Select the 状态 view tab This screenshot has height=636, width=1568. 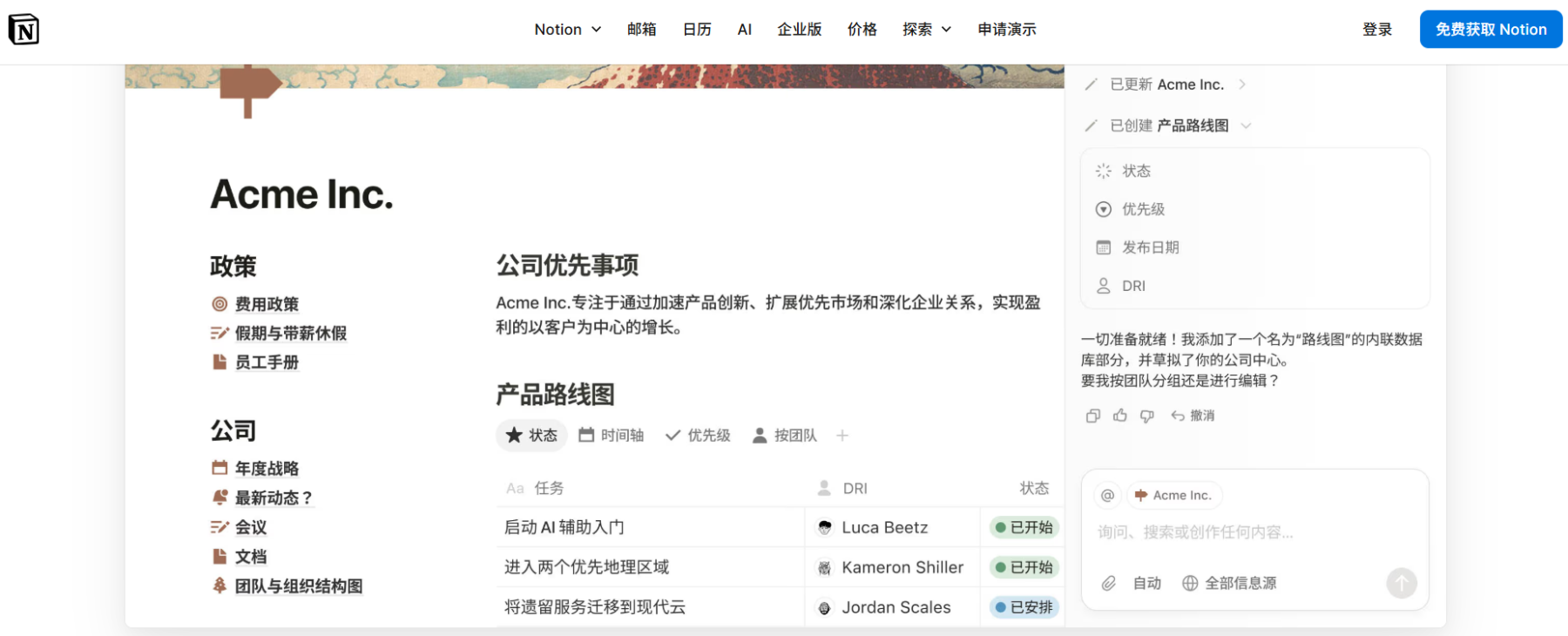pyautogui.click(x=531, y=435)
